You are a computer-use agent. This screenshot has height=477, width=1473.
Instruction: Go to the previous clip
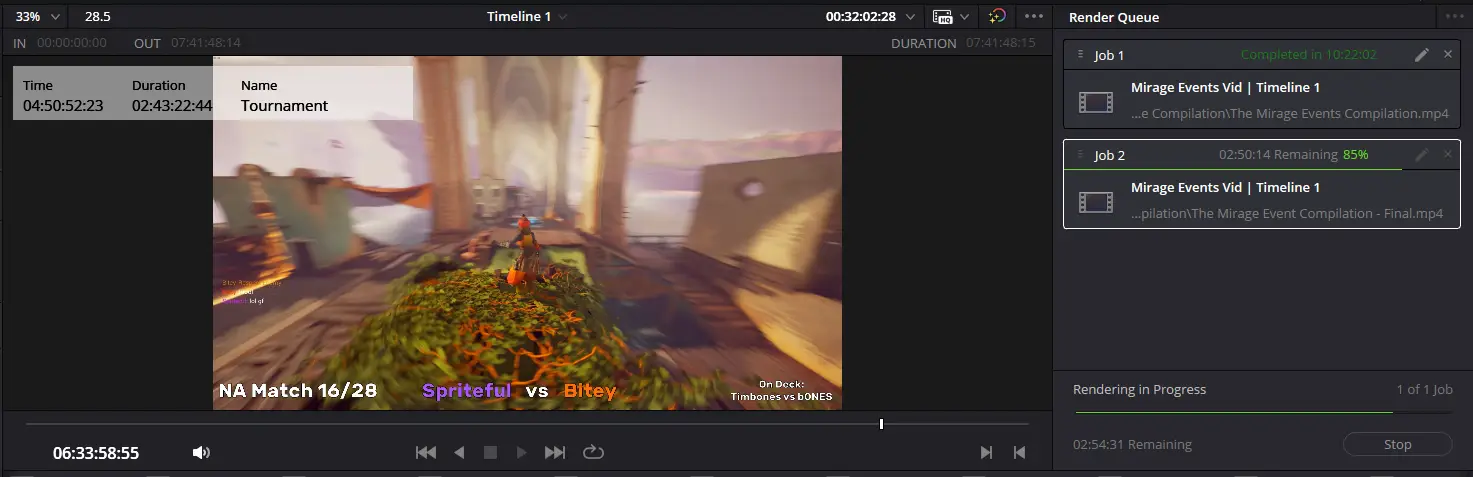[1019, 452]
